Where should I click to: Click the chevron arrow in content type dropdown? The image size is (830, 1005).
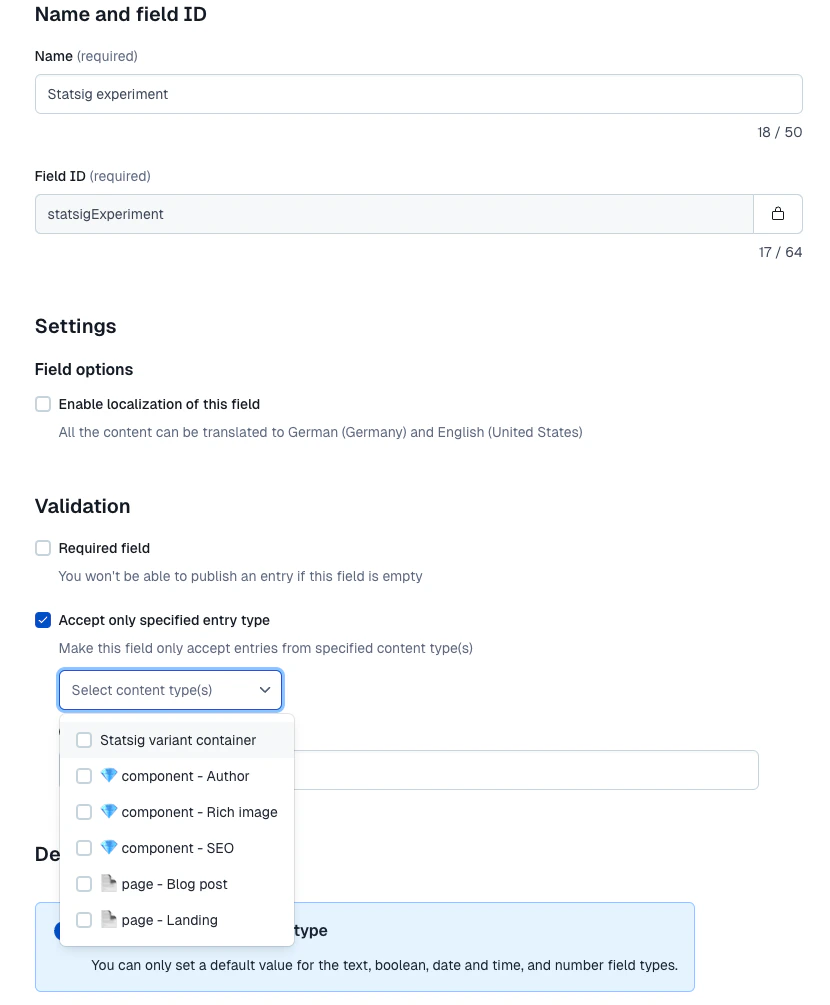coord(265,690)
